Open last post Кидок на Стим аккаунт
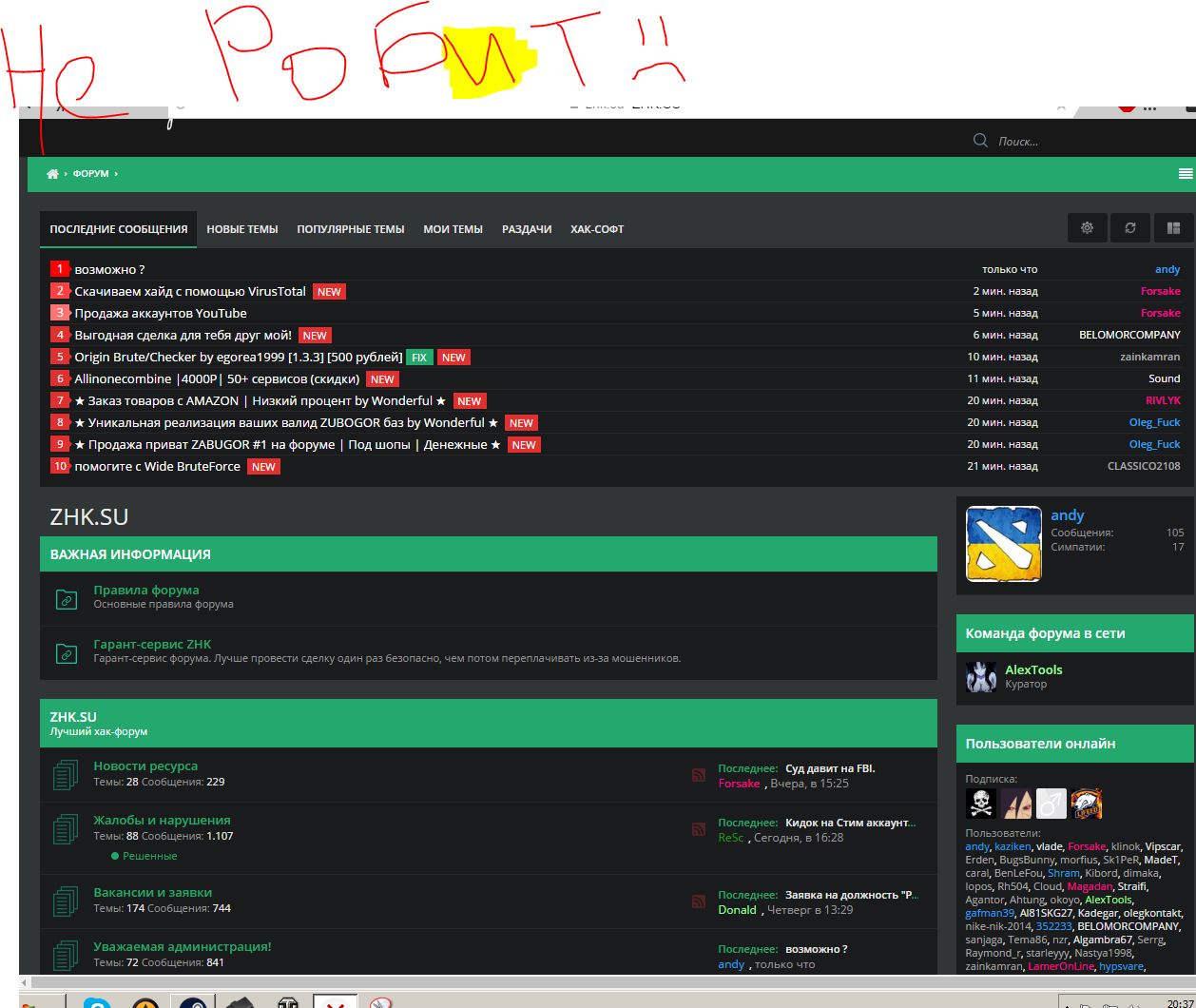Screen dimensions: 1196x1008 click(x=851, y=823)
